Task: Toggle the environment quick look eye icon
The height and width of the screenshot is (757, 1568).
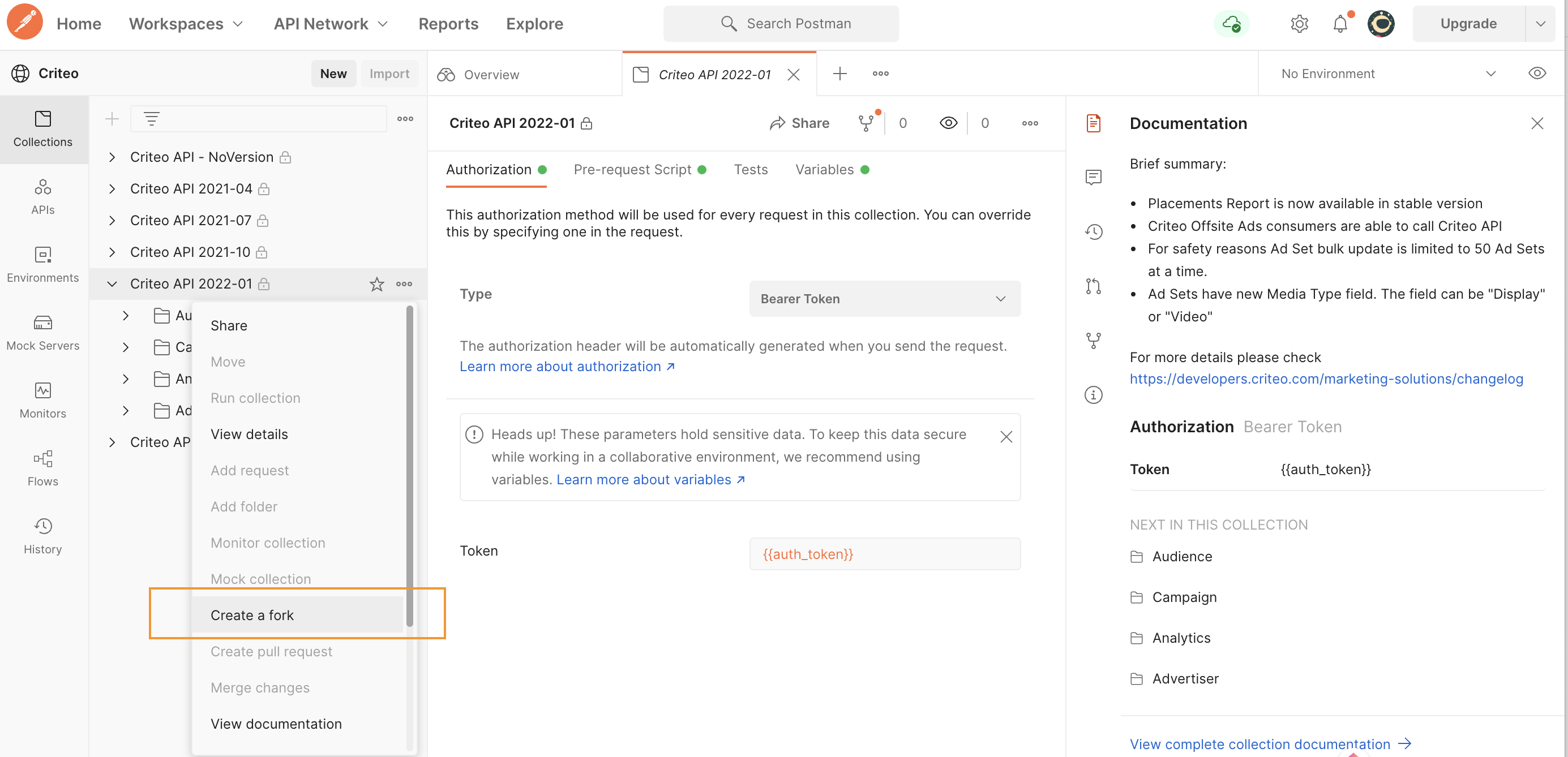Action: point(1537,74)
